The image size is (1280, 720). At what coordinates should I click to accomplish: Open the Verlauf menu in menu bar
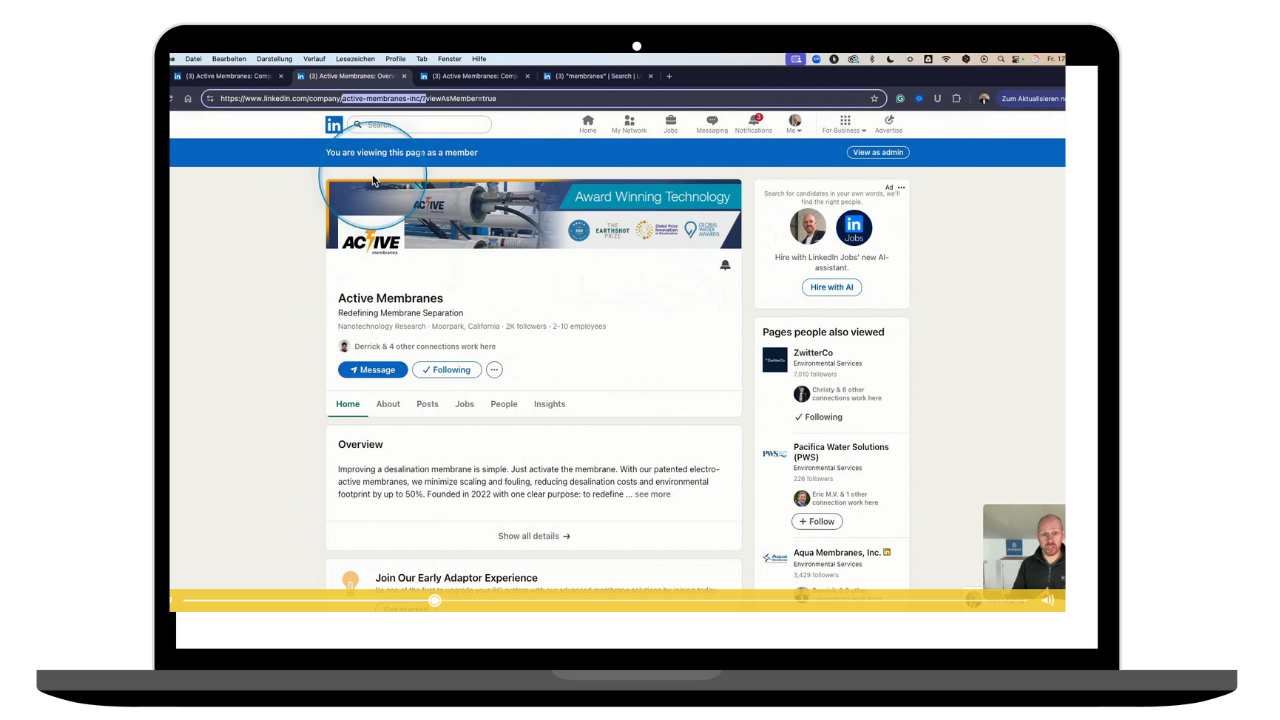tap(314, 59)
